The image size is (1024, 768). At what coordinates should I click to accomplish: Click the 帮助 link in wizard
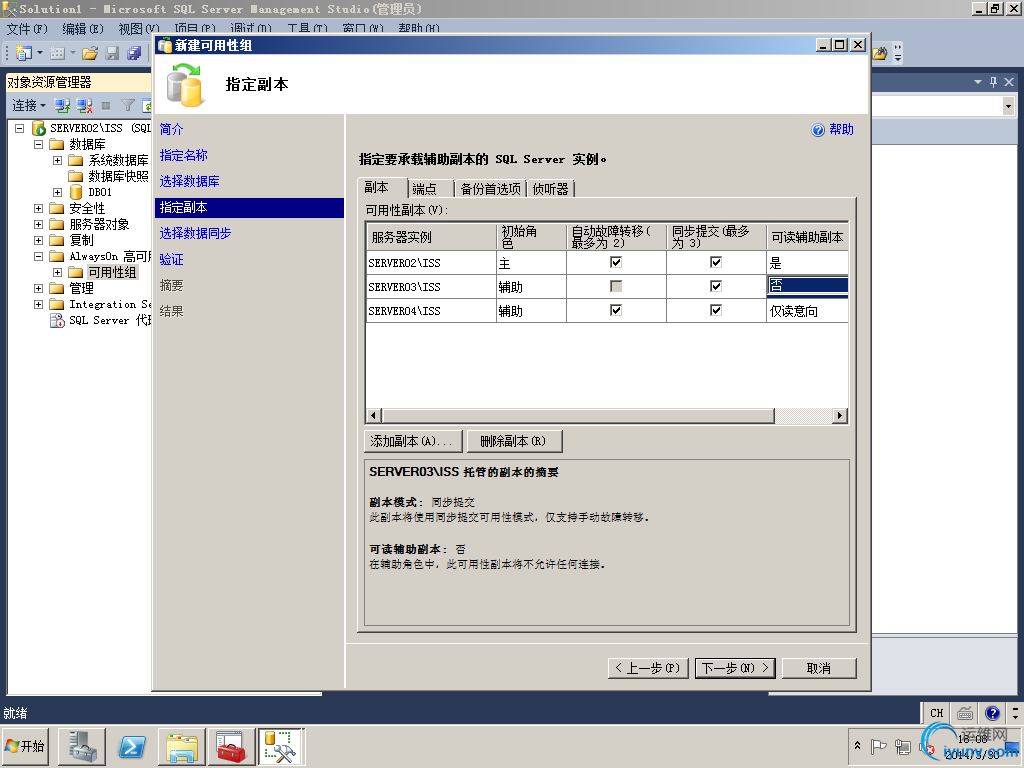coord(841,129)
